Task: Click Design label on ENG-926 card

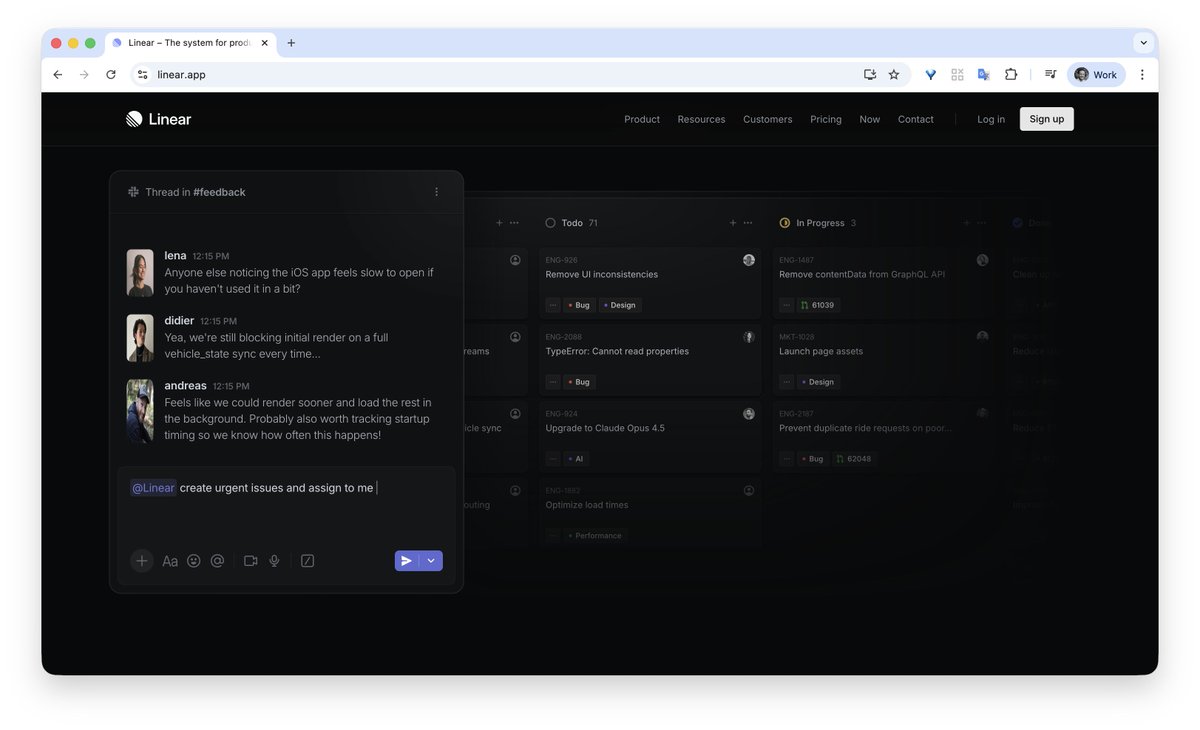Action: 620,305
